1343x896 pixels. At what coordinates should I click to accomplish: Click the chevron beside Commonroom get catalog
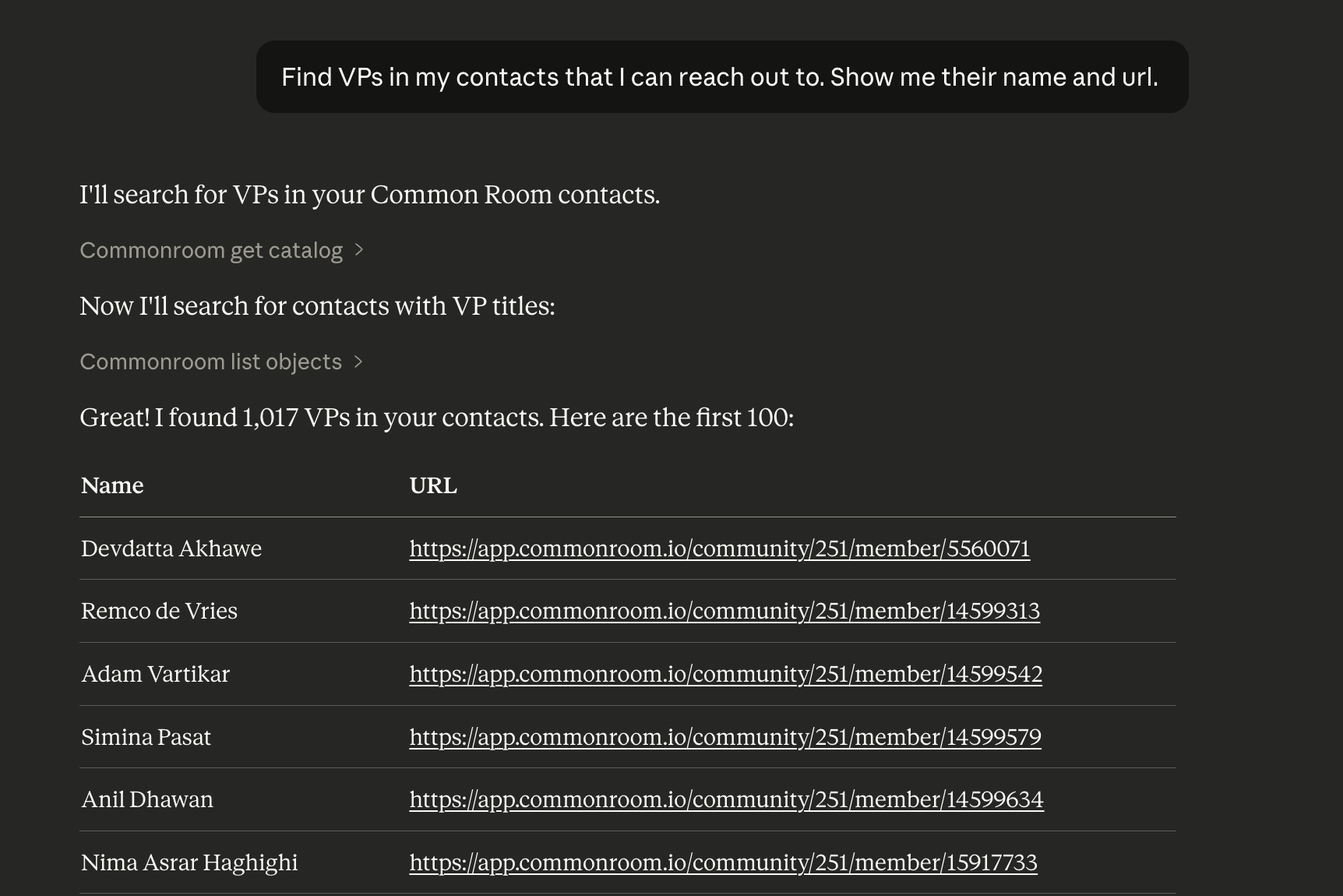pyautogui.click(x=359, y=250)
